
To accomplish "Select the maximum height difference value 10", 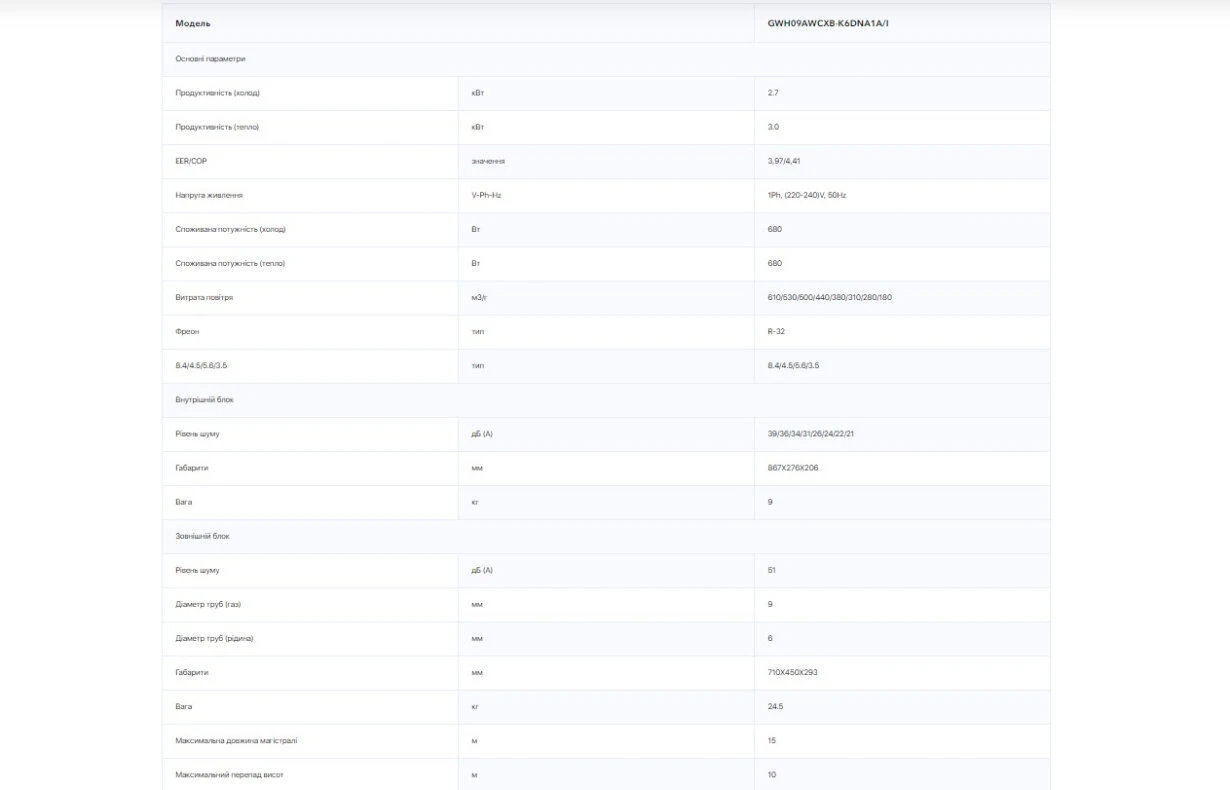I will pos(772,774).
